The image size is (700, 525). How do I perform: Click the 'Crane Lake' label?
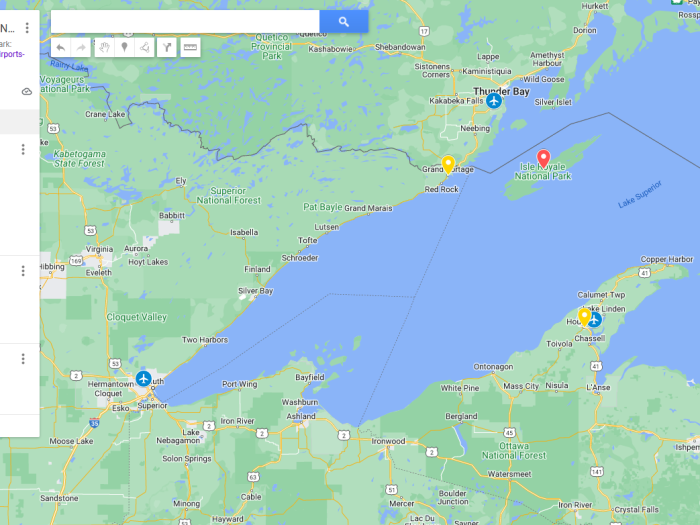click(105, 114)
